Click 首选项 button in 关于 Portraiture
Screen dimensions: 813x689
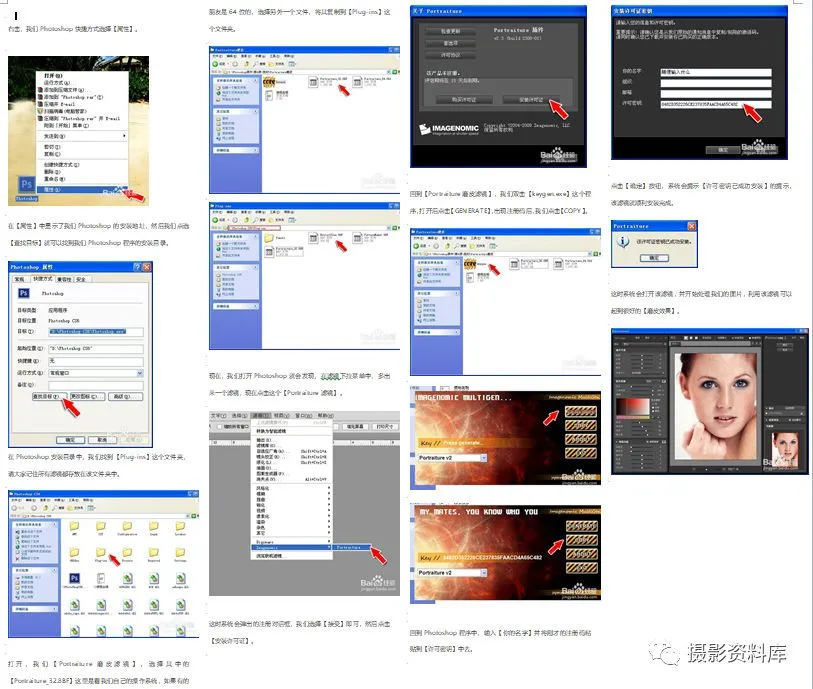coord(450,43)
